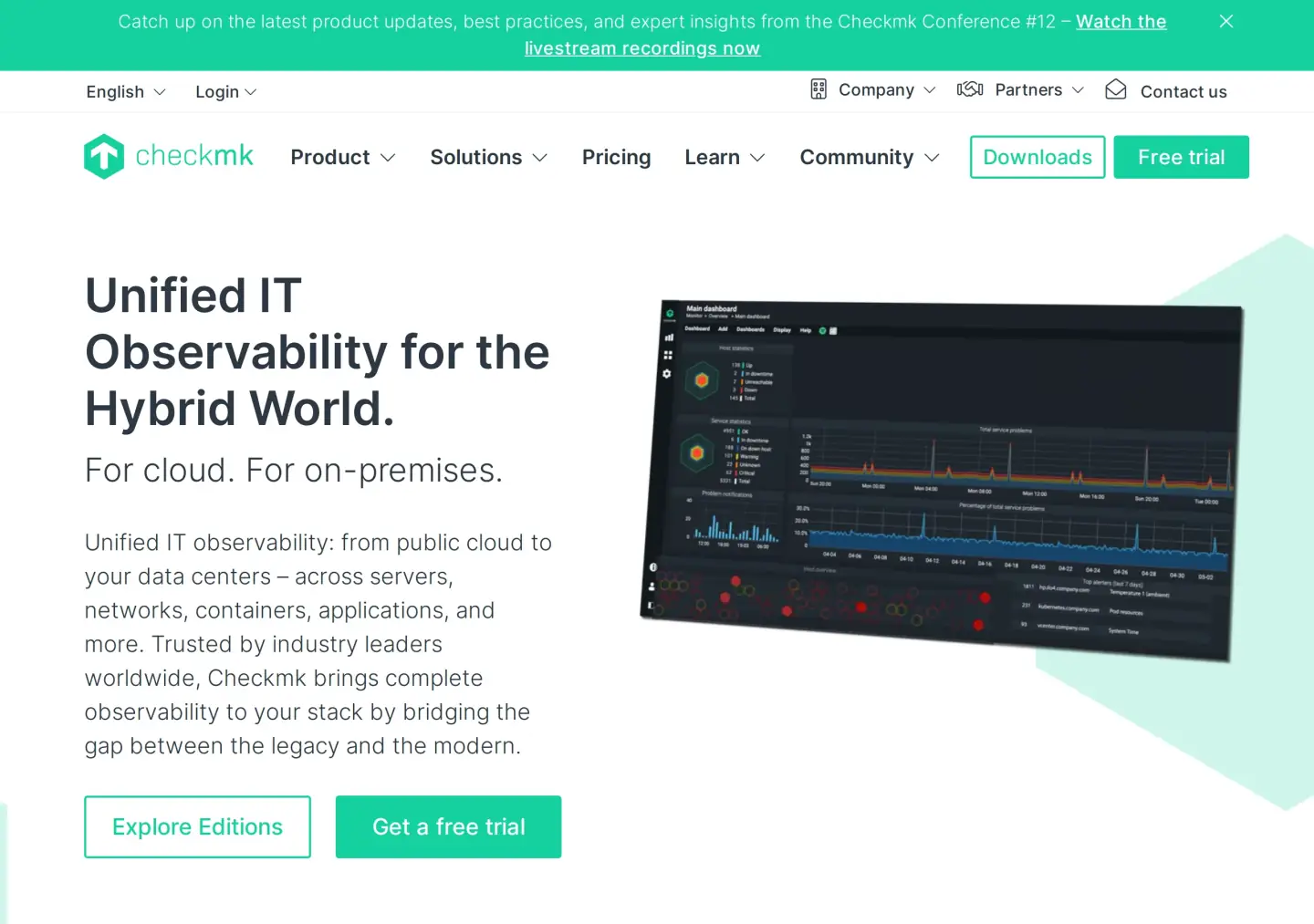Image resolution: width=1314 pixels, height=924 pixels.
Task: Expand the Company menu chevron
Action: (x=930, y=90)
